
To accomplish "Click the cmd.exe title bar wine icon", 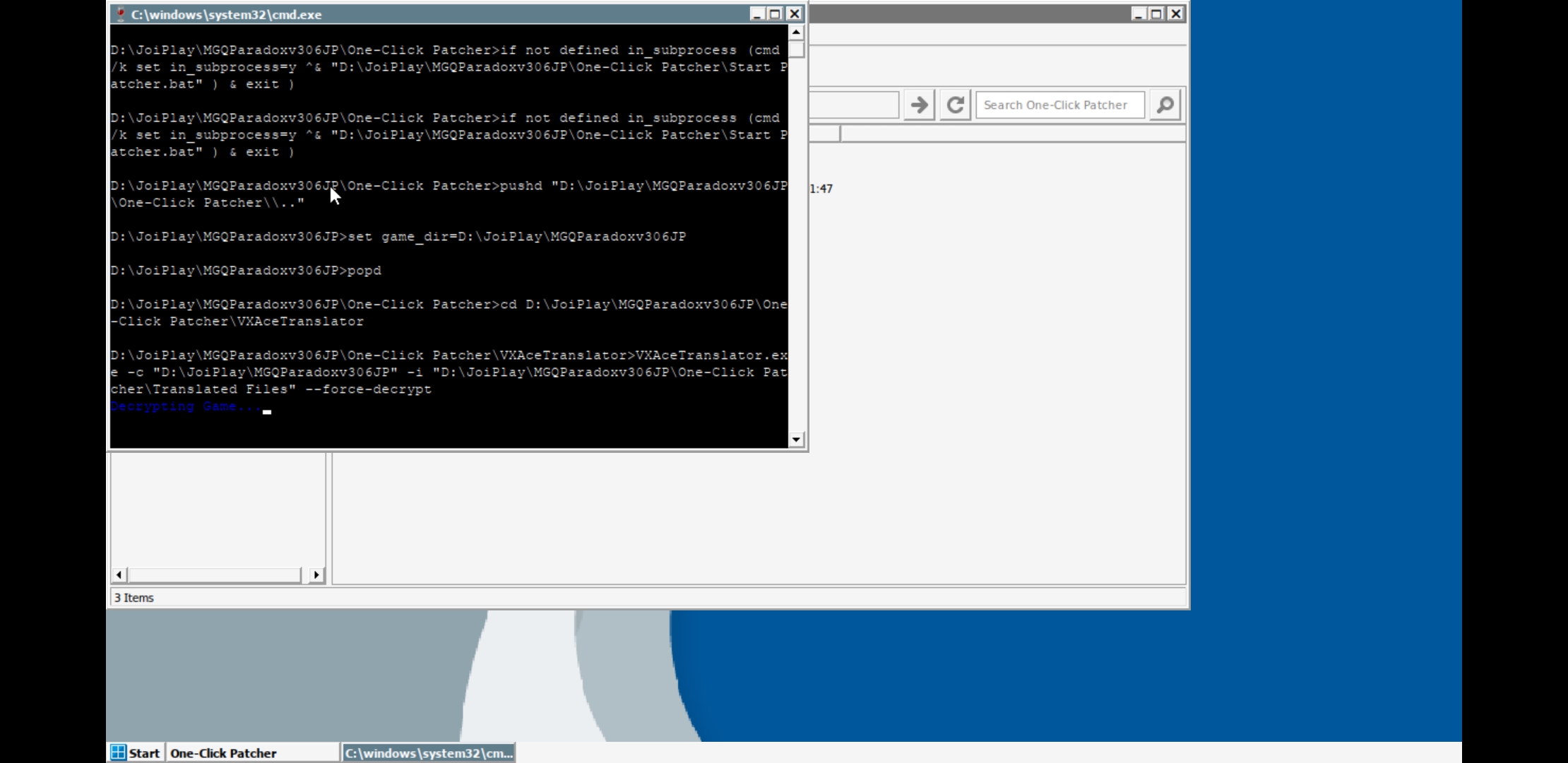I will 121,14.
